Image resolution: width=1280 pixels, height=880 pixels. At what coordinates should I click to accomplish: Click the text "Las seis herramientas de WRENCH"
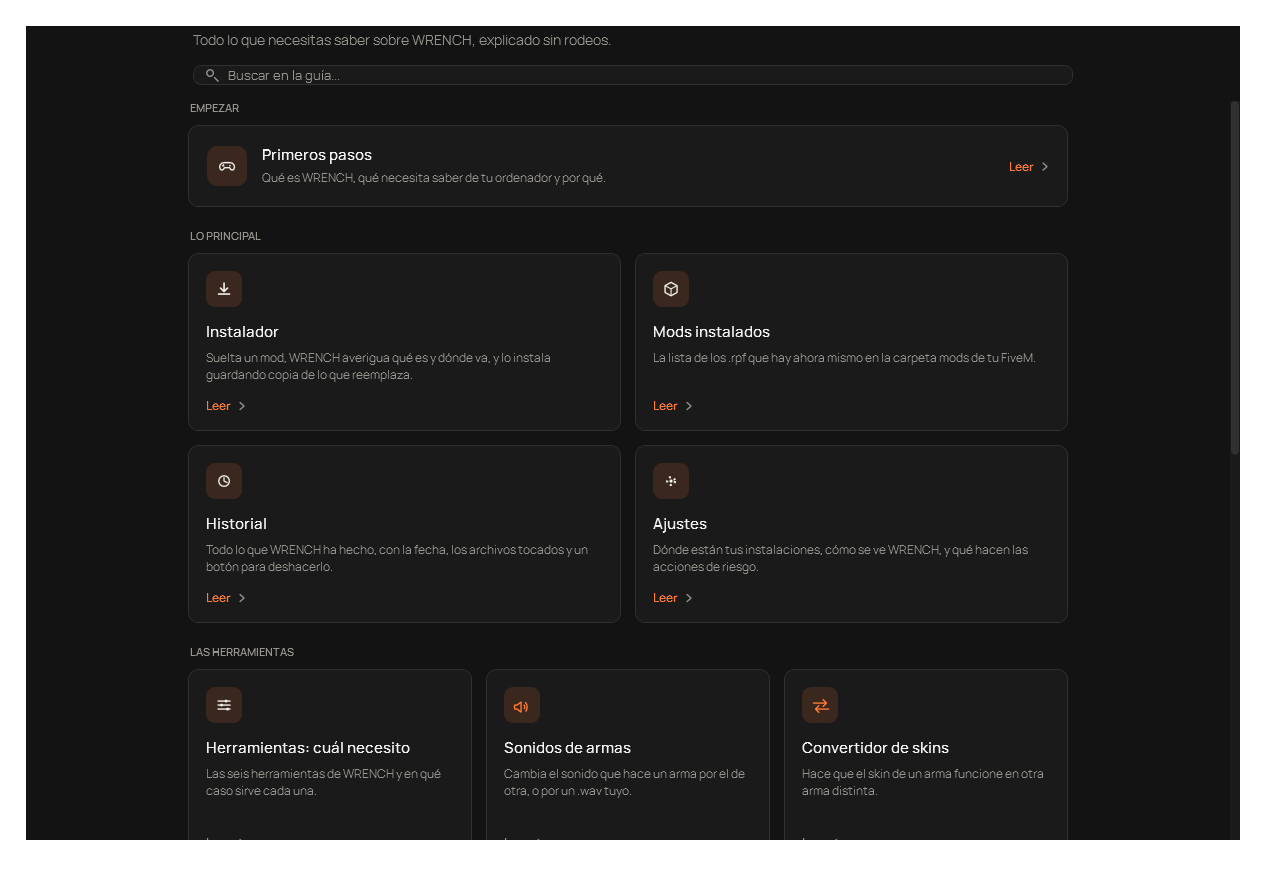click(323, 782)
